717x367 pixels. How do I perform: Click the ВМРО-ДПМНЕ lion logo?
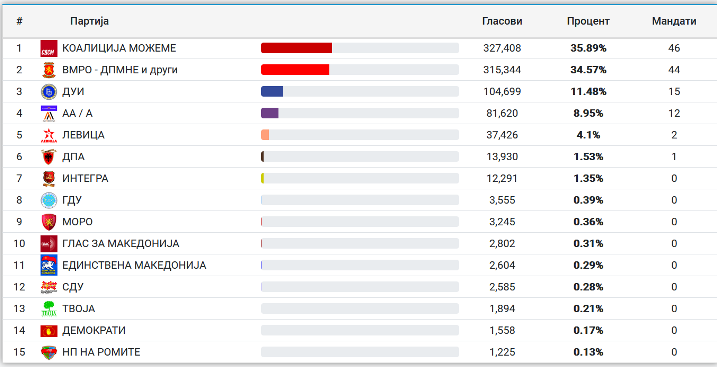(x=49, y=70)
